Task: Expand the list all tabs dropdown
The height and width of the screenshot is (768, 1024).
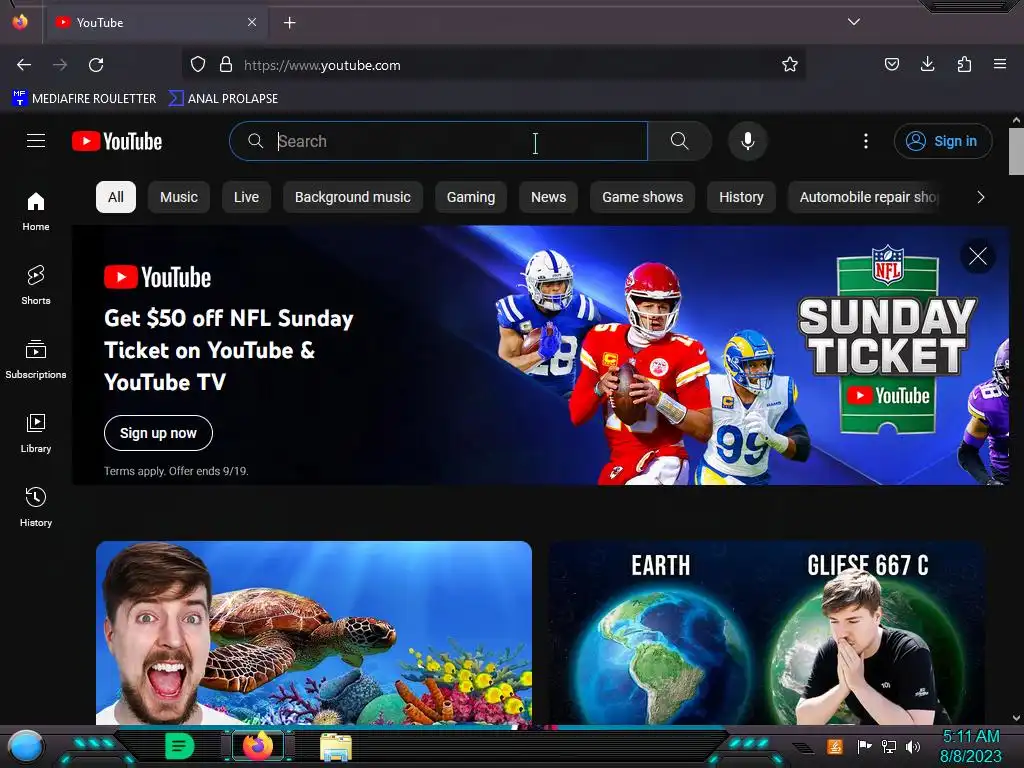Action: click(854, 22)
